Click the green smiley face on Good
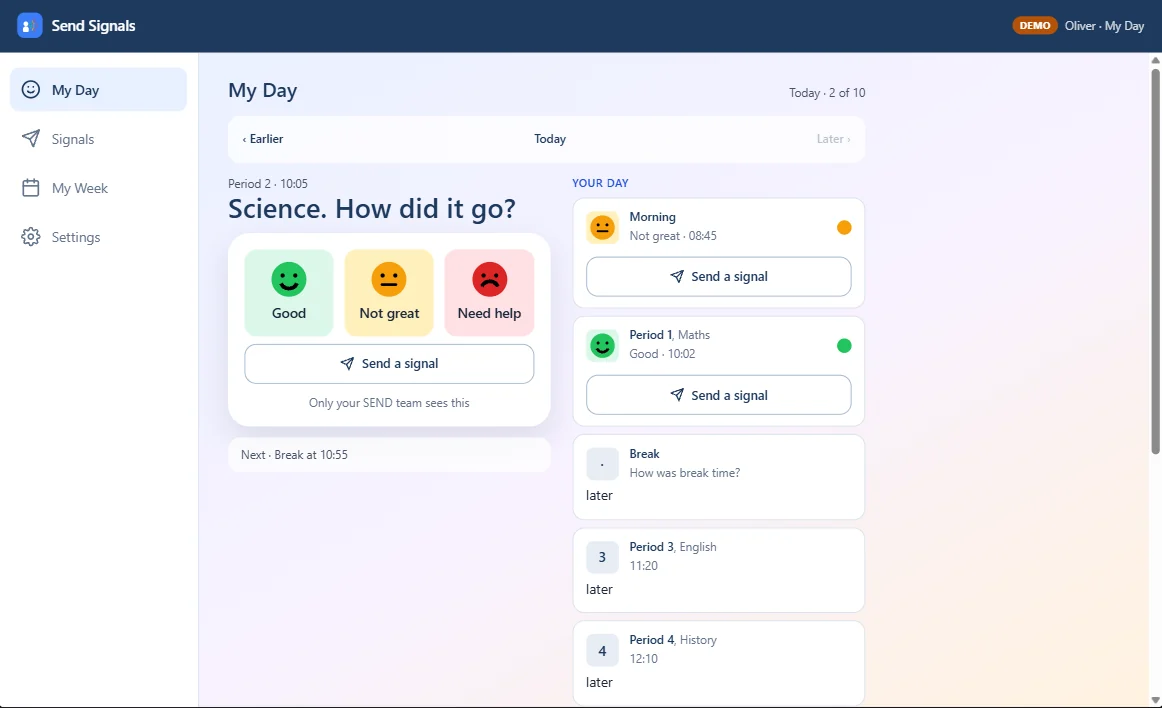Screen dimensions: 1162x708 click(288, 279)
